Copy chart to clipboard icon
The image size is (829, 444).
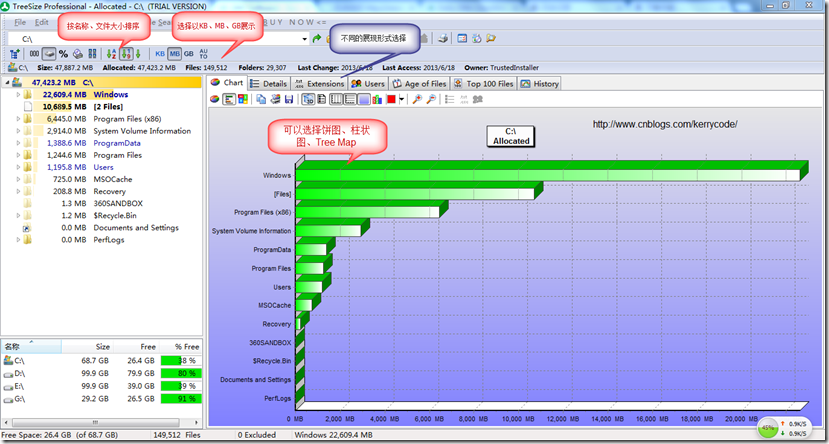[x=261, y=99]
